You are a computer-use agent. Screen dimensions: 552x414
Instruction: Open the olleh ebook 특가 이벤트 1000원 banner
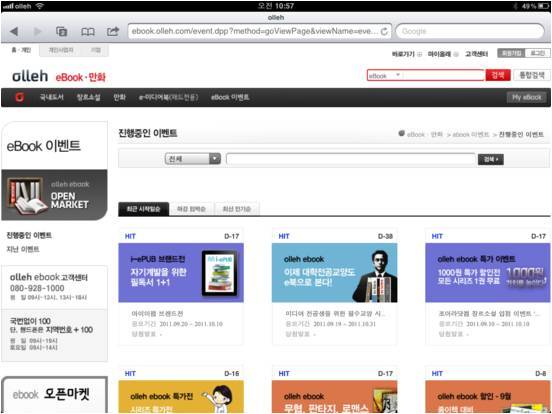tap(488, 272)
